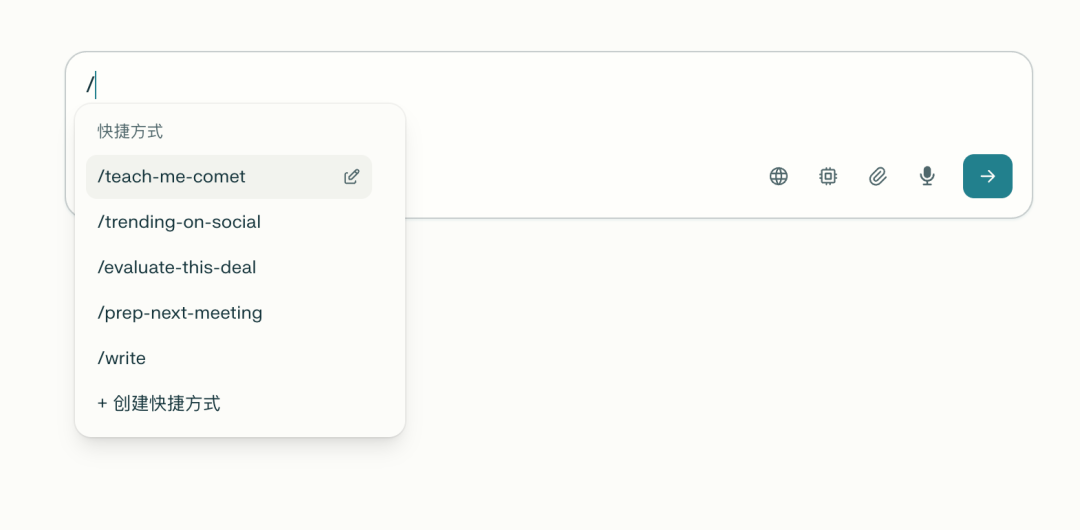Click the globe web search icon
Screen dimensions: 1080x530
pyautogui.click(x=778, y=177)
